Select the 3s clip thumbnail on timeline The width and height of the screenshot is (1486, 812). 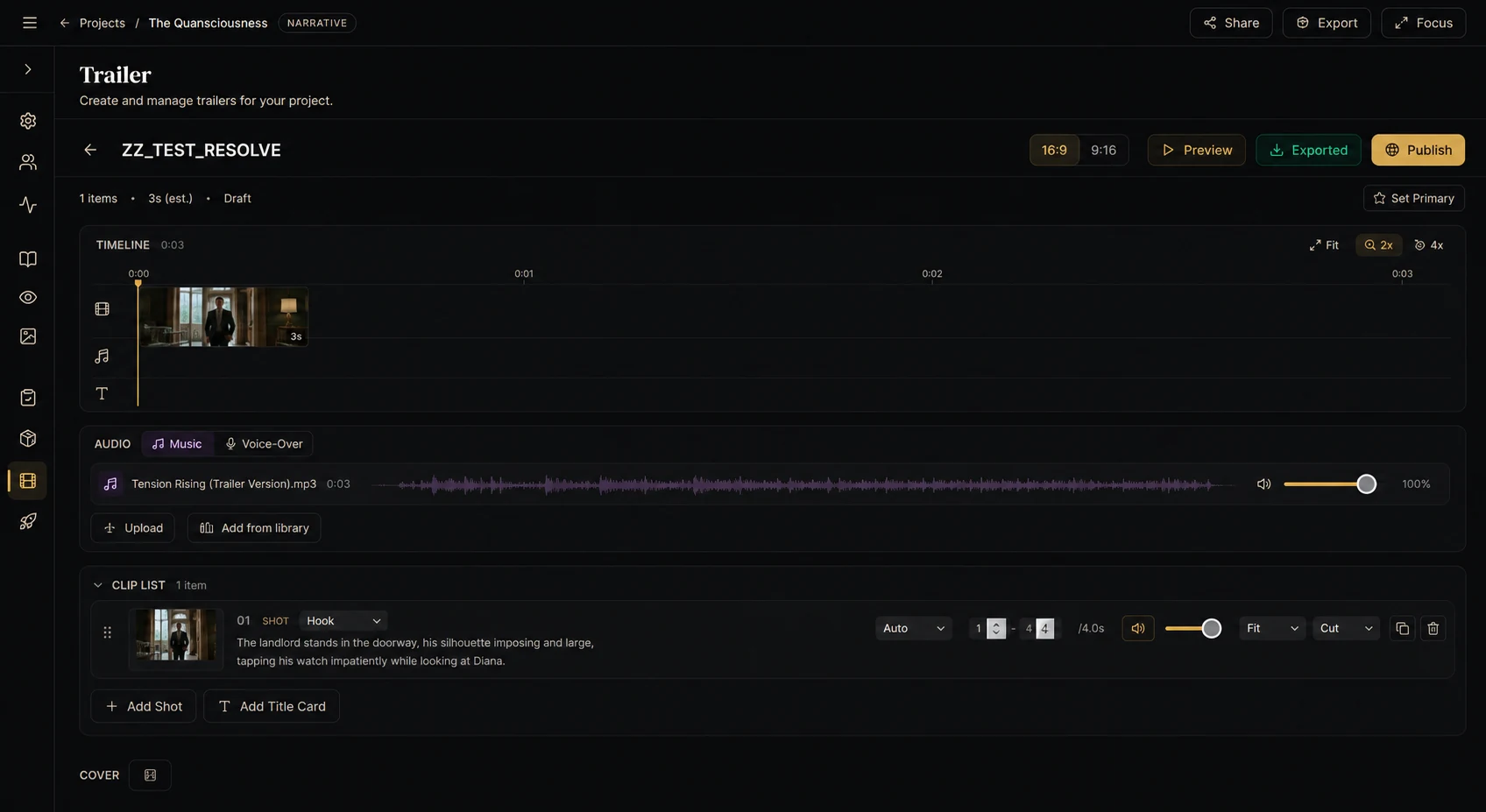(x=223, y=316)
